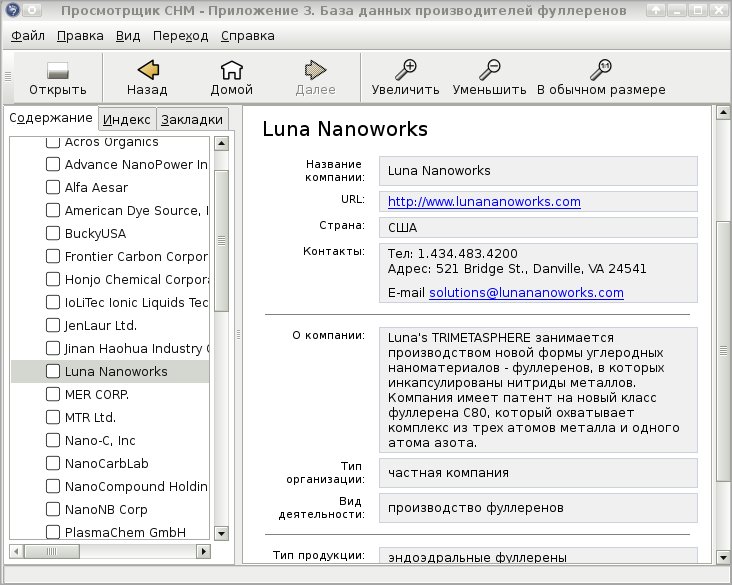This screenshot has width=732, height=585.
Task: Click the частная компания field value
Action: tap(448, 473)
